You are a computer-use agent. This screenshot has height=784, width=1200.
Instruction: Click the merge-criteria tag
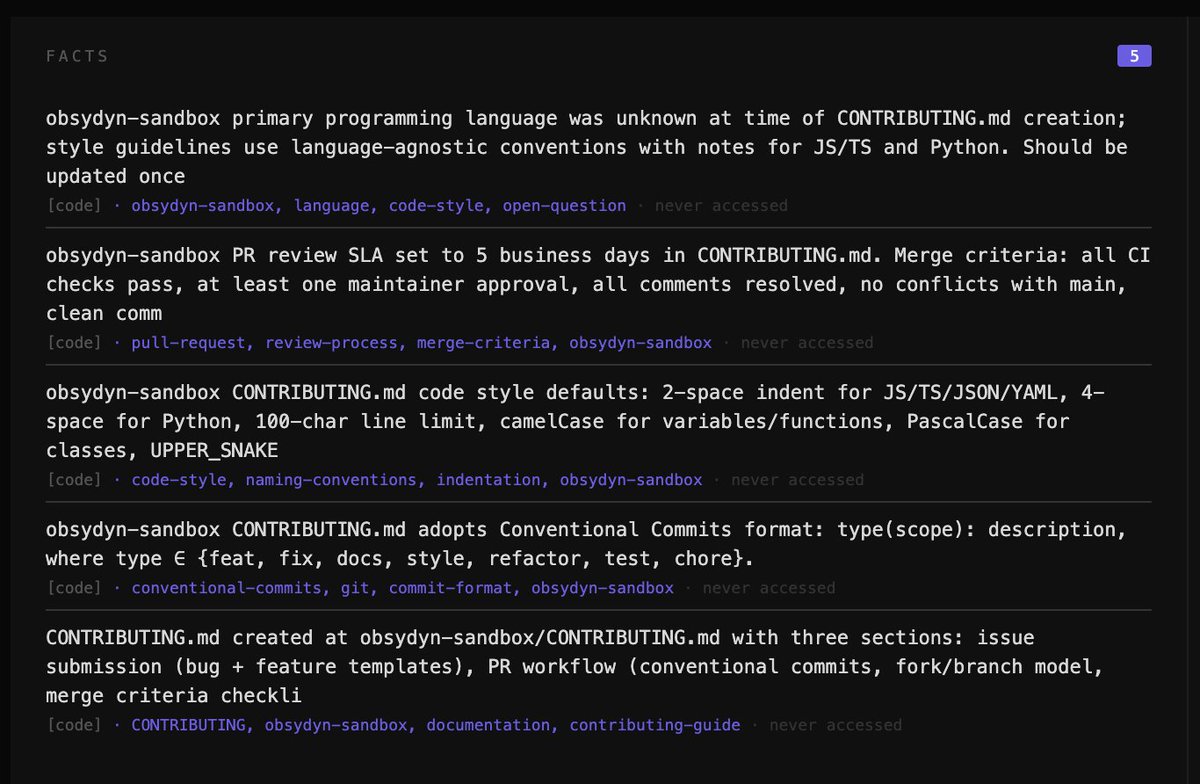484,343
